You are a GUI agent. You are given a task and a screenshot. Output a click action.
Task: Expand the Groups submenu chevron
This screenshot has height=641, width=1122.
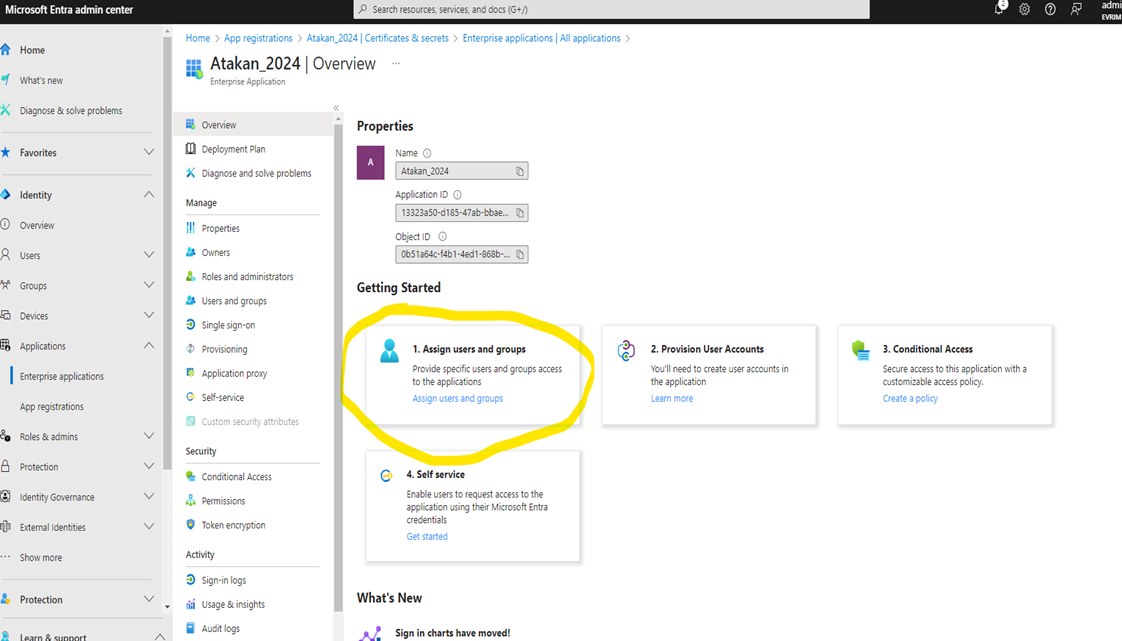149,285
